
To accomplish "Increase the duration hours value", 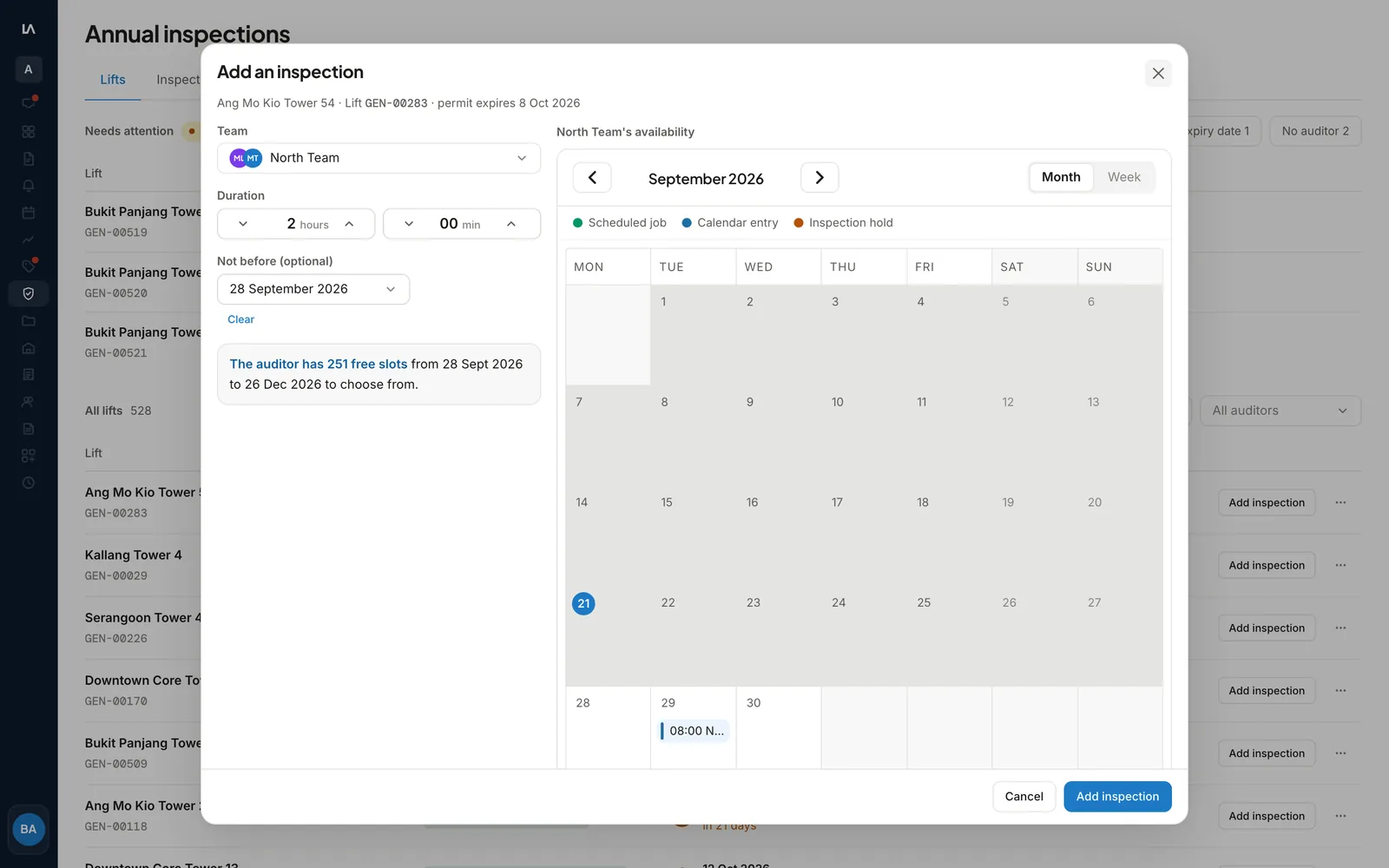I will point(349,224).
